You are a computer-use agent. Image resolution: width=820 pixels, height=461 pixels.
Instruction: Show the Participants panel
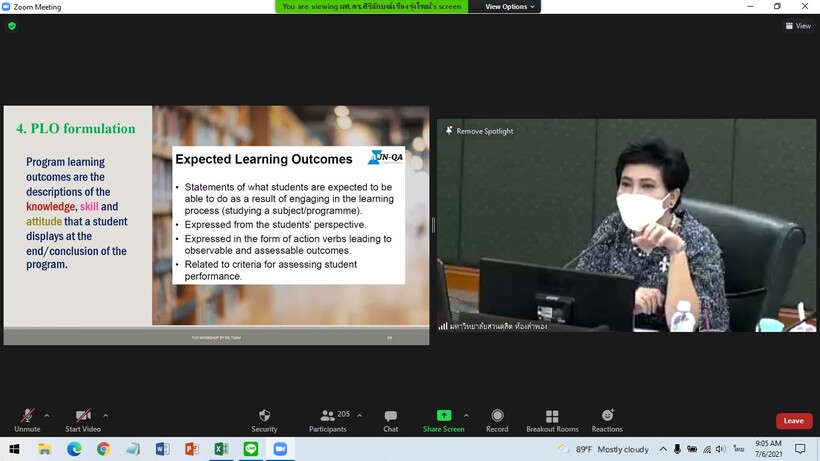pos(327,419)
